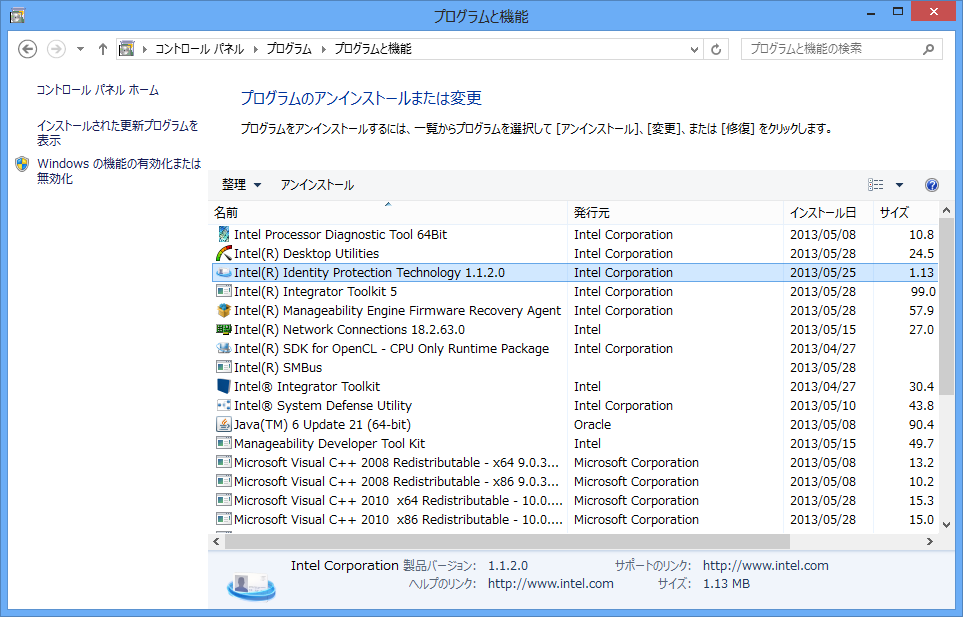This screenshot has width=963, height=617.
Task: Click the horizontal scrollbar thumb
Action: tap(507, 541)
